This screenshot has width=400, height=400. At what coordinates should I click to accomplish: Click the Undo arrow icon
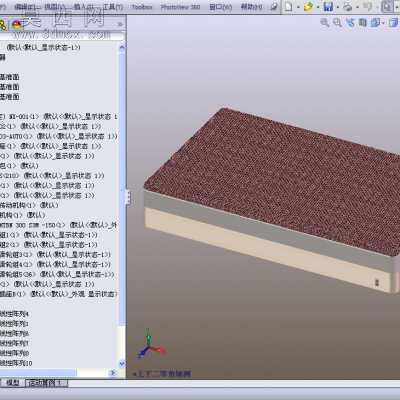[x=367, y=6]
